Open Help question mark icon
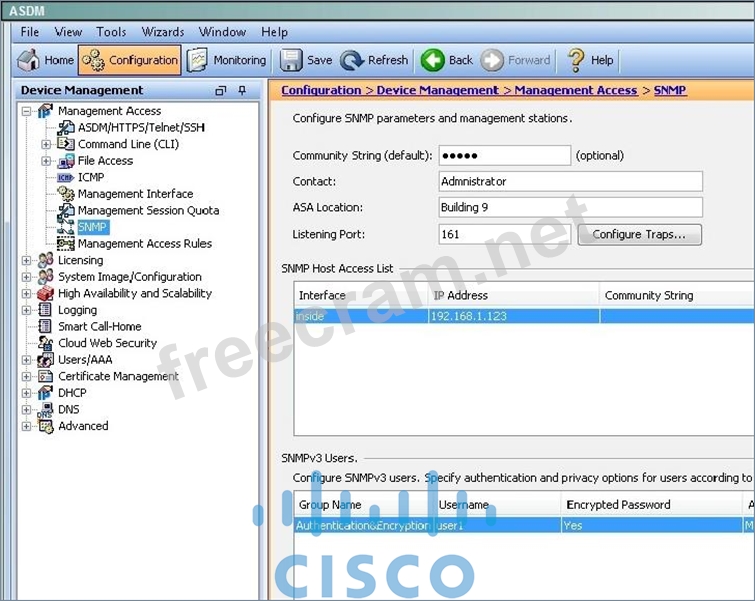 point(576,60)
